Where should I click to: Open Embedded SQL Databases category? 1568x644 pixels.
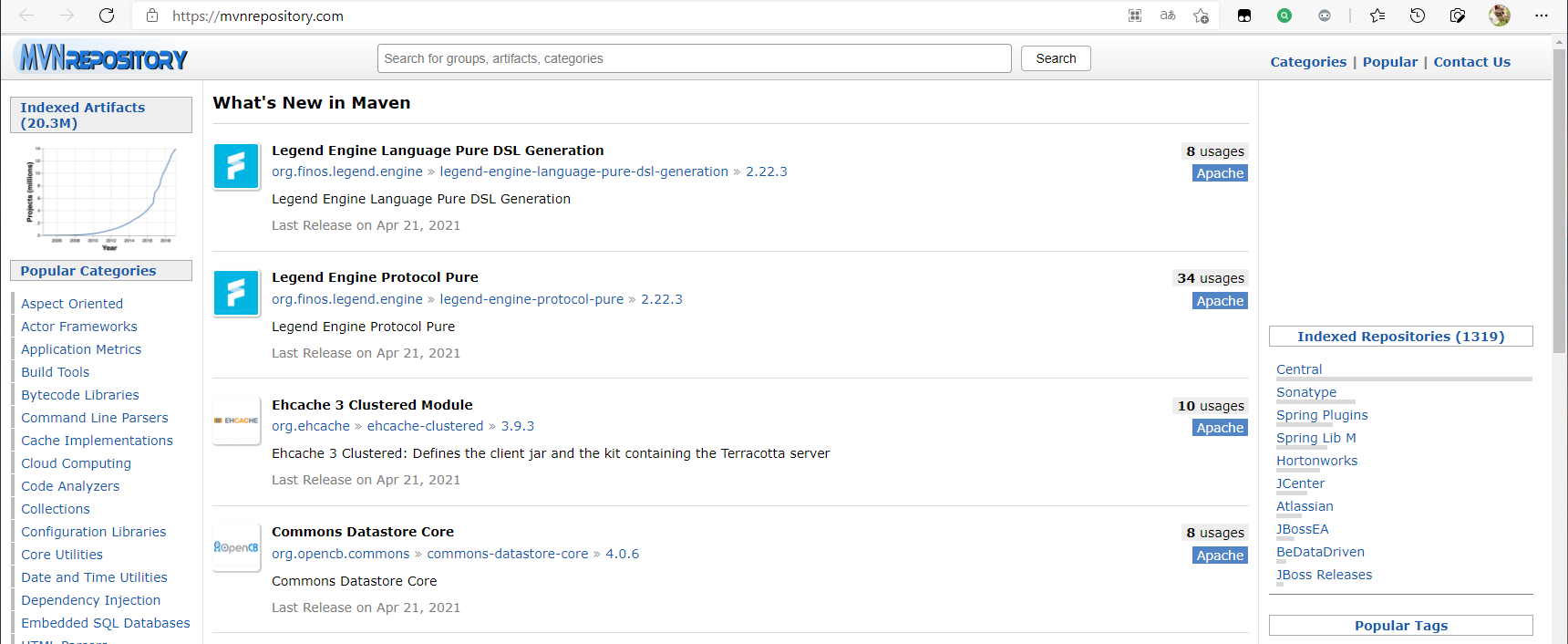tap(106, 623)
